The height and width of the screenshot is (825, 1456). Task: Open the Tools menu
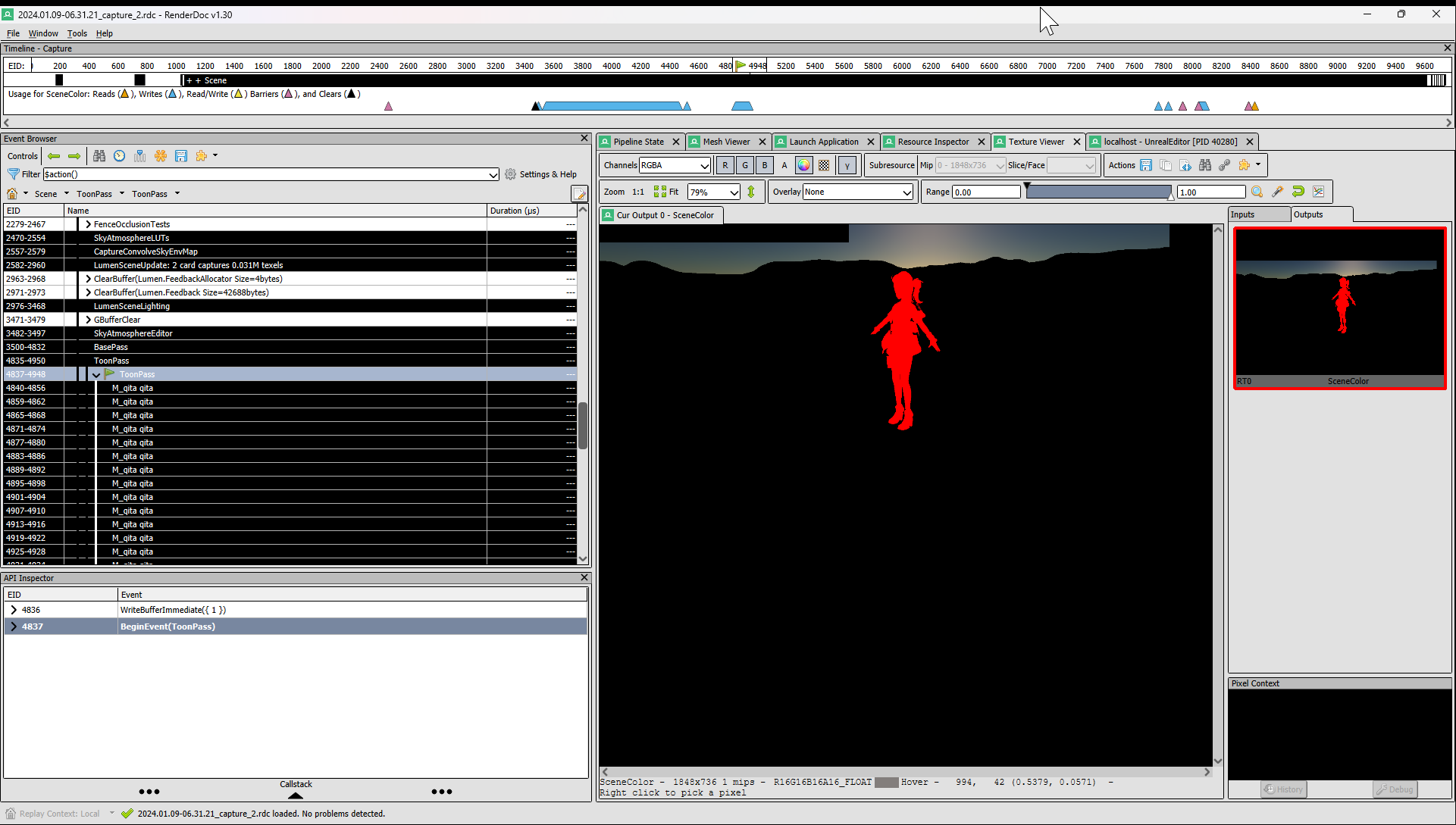click(77, 33)
